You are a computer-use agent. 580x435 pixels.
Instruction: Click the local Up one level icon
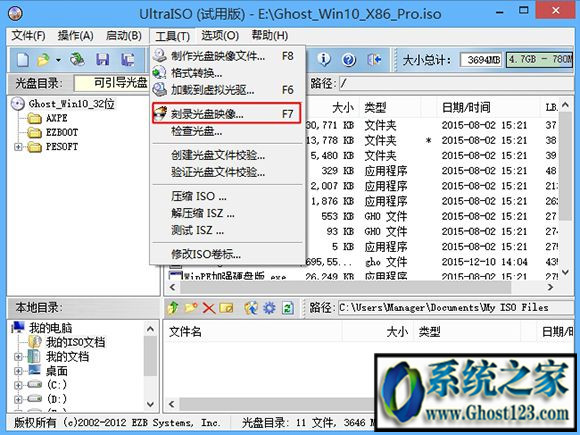pyautogui.click(x=173, y=308)
